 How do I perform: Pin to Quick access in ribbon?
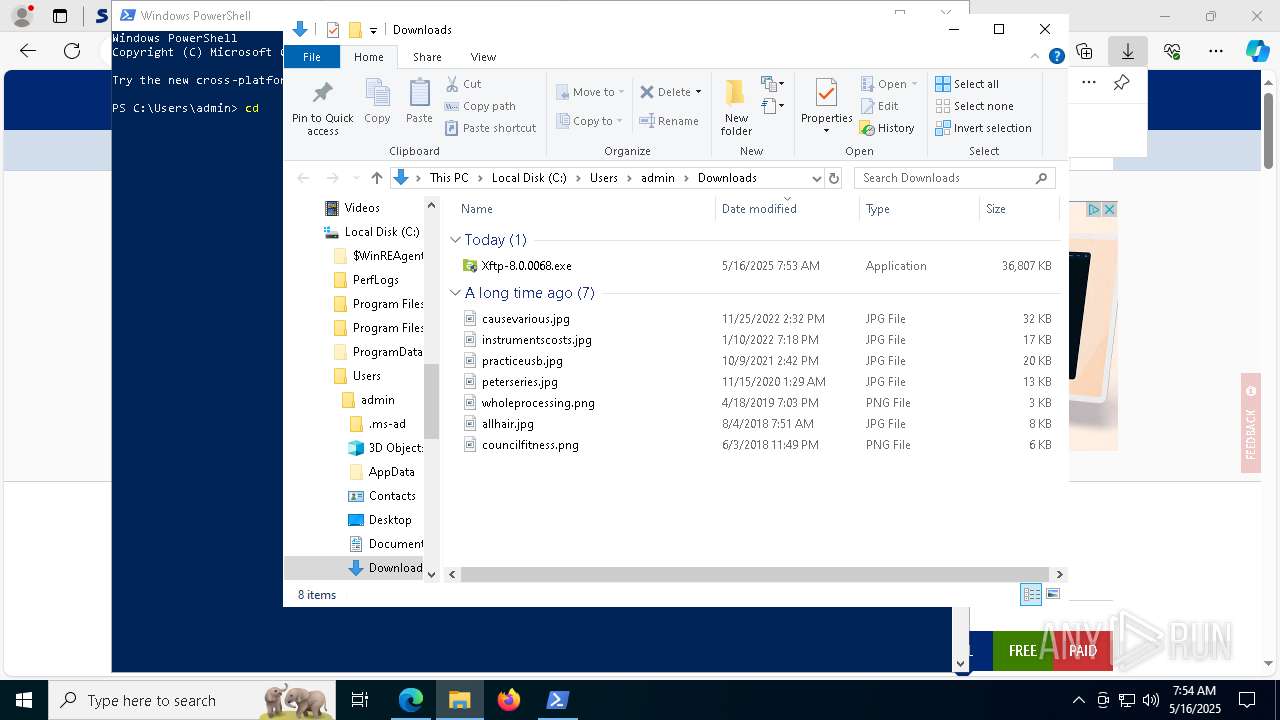pyautogui.click(x=322, y=108)
